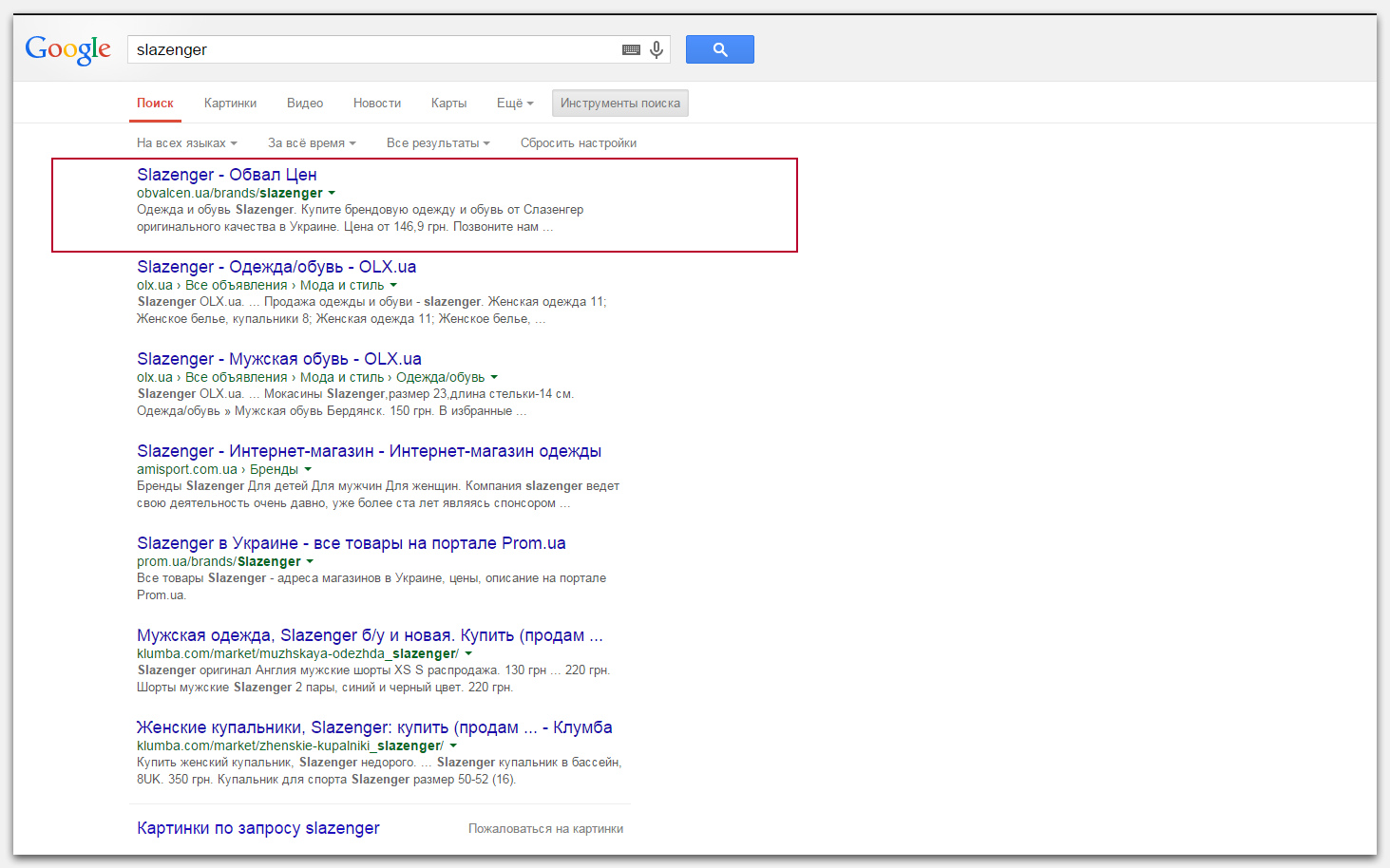This screenshot has width=1390, height=868.
Task: Click the klumba.com/market/zhenskie-kupalniki_slazenger/ URL text
Action: [x=291, y=745]
